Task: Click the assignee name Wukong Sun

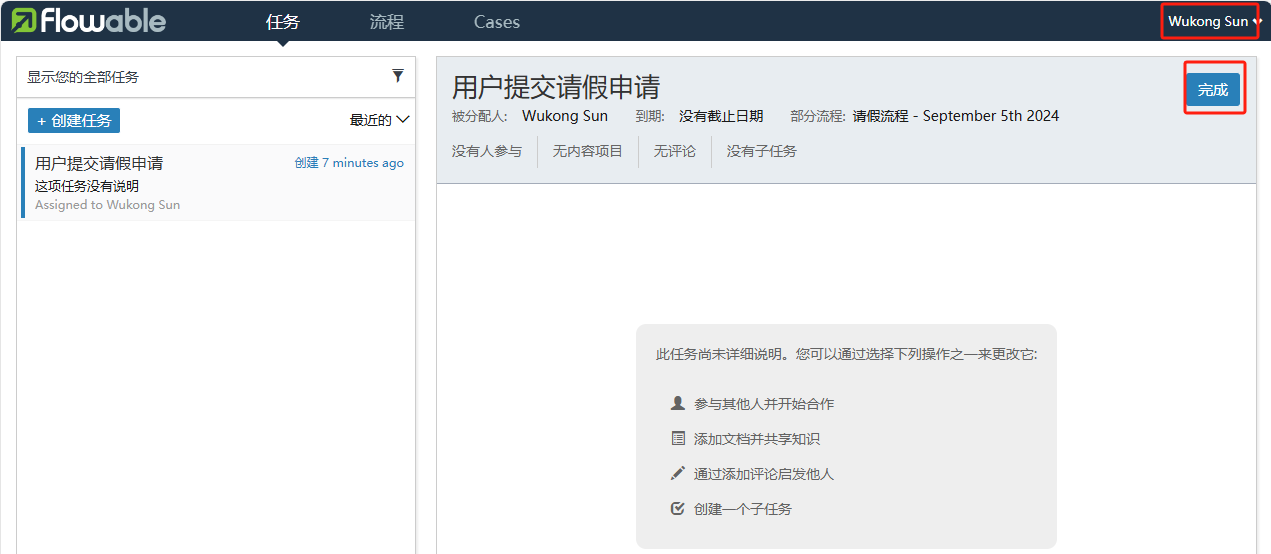Action: pyautogui.click(x=564, y=116)
